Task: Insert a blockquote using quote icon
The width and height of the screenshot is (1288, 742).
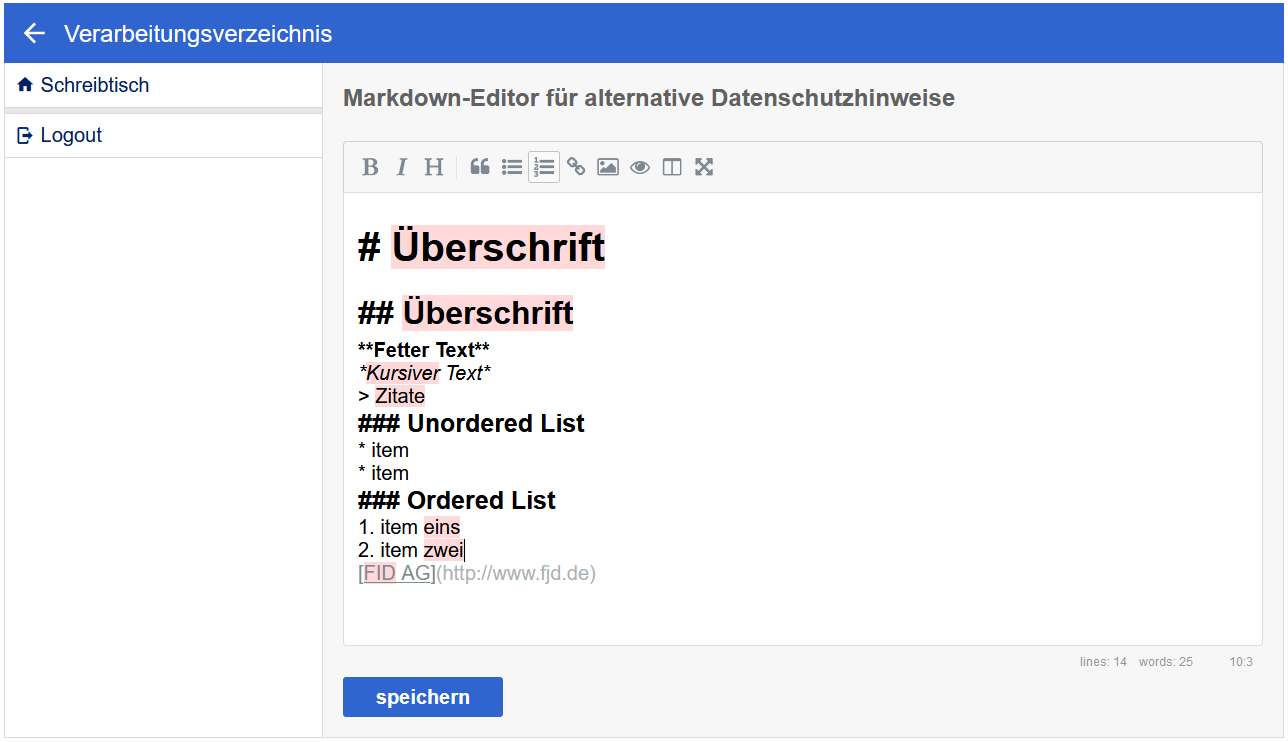Action: 480,167
